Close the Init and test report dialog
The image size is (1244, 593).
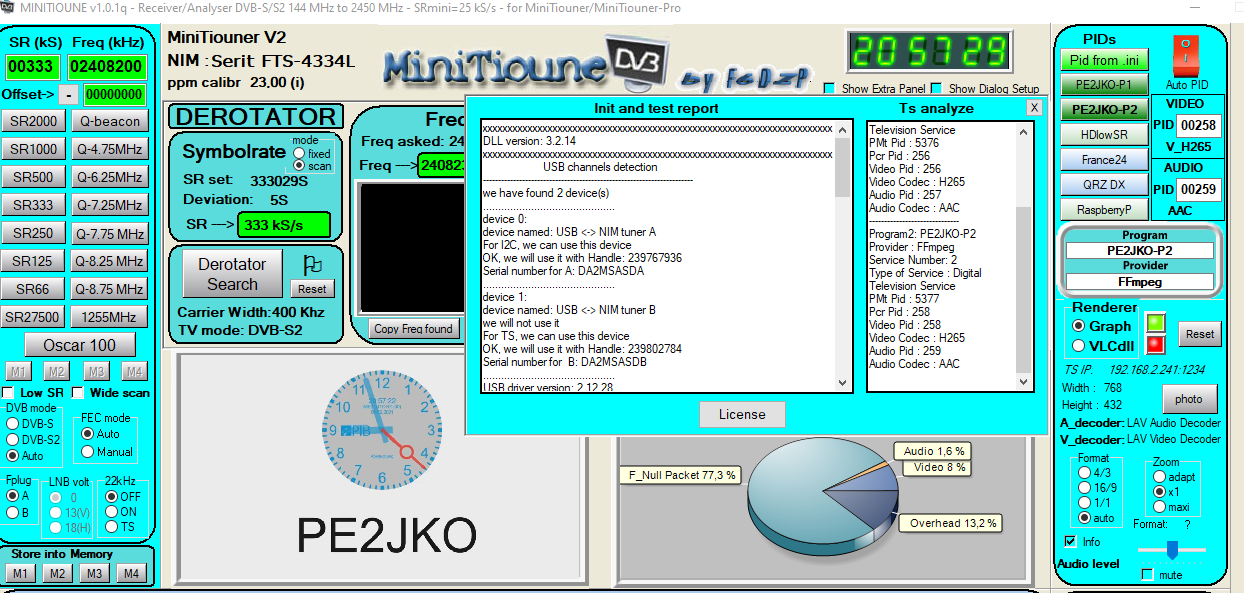pyautogui.click(x=1034, y=107)
